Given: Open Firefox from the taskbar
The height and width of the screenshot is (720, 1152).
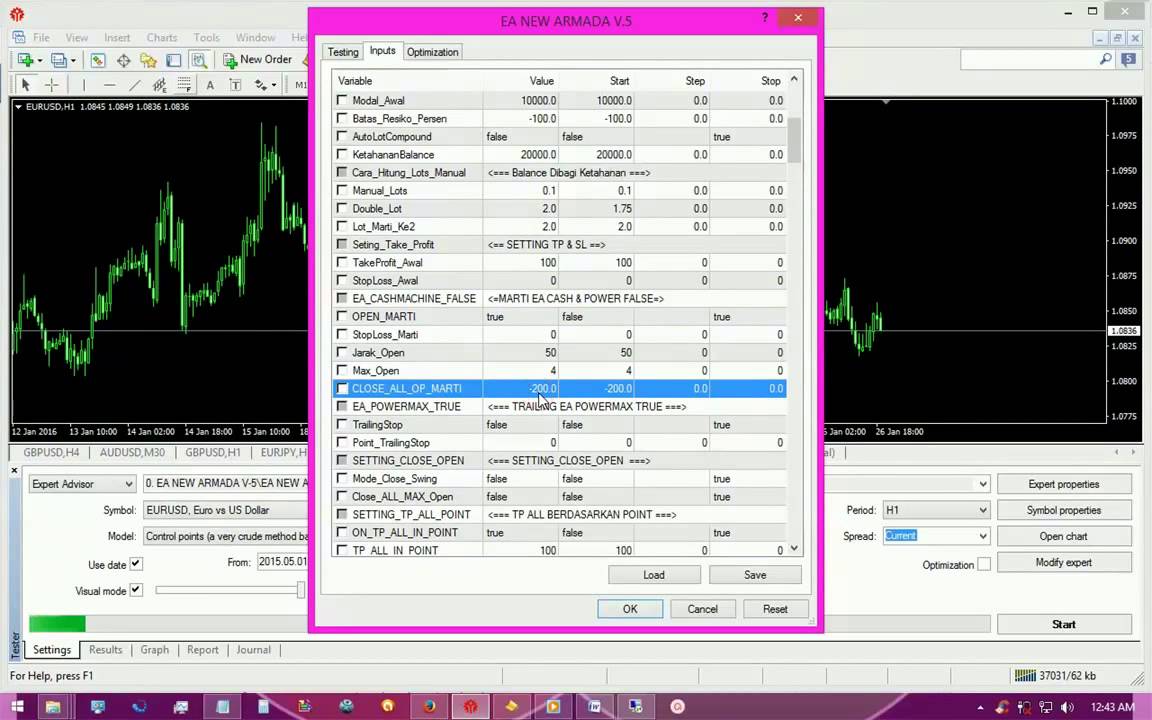Looking at the screenshot, I should coord(429,707).
